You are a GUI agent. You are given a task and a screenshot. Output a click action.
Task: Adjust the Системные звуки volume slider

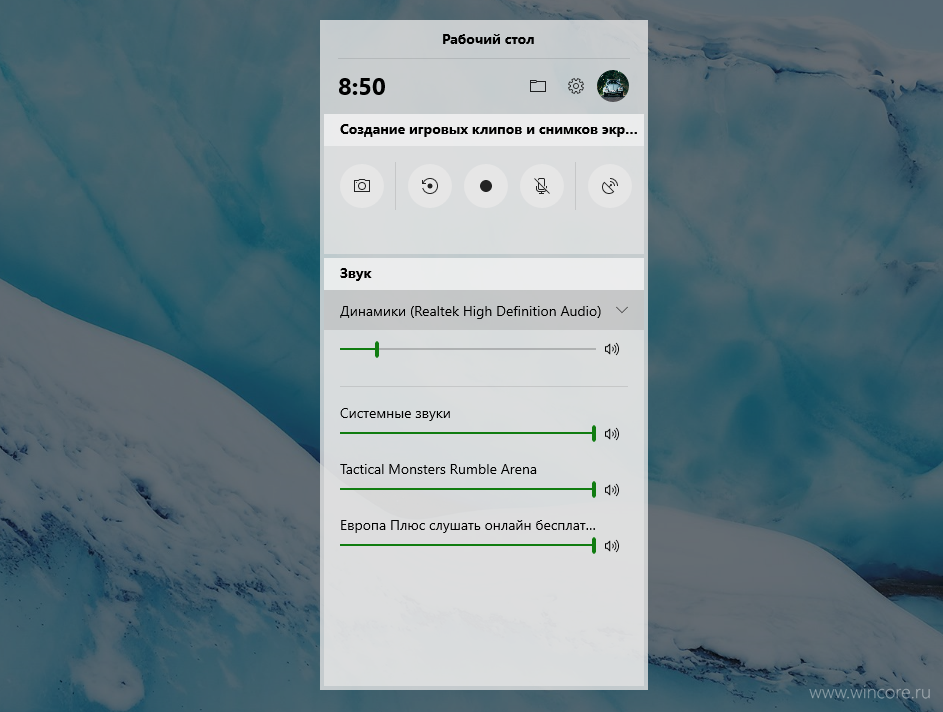[467, 433]
